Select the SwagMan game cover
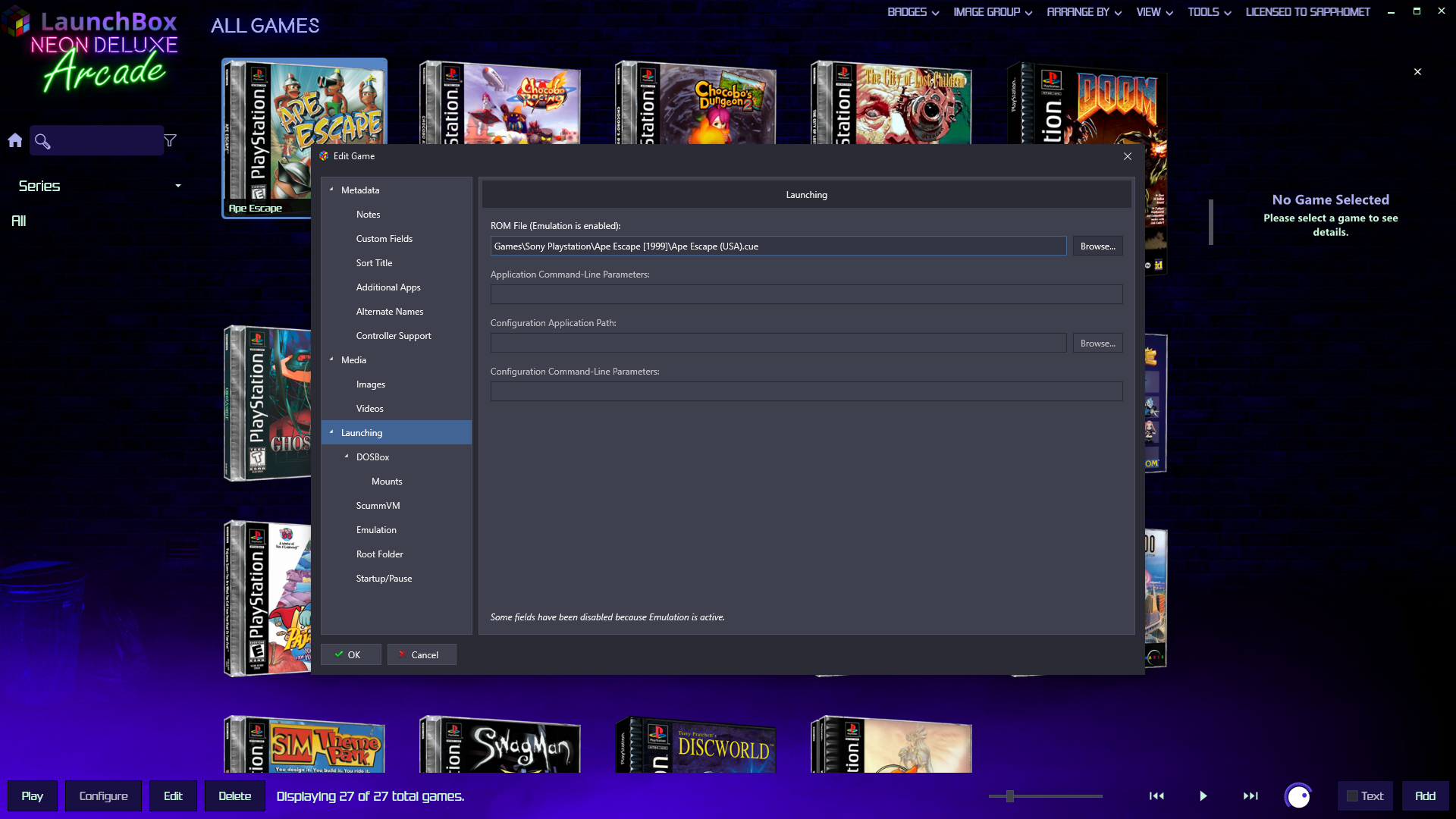The height and width of the screenshot is (819, 1456). click(500, 745)
